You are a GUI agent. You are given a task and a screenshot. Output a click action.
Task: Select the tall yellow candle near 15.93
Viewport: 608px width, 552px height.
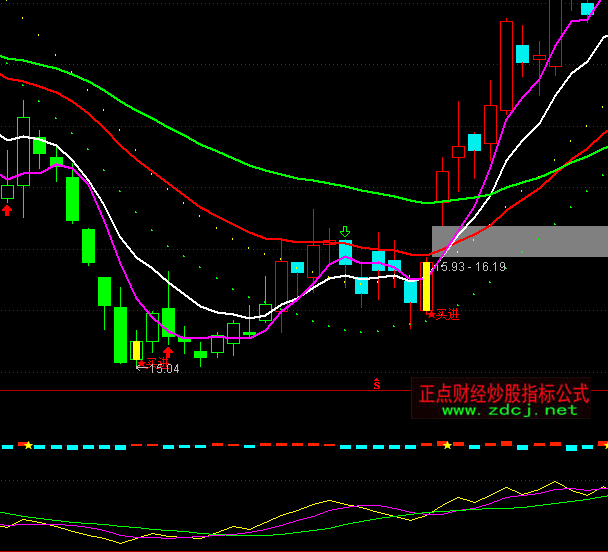pos(426,286)
